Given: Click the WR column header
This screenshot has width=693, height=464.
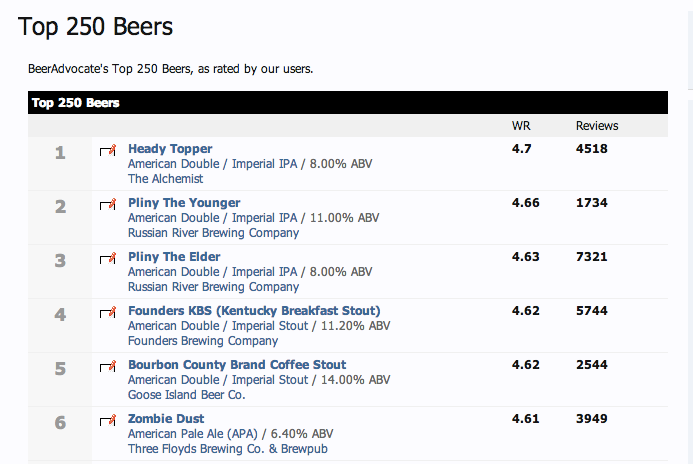Looking at the screenshot, I should click(x=521, y=126).
